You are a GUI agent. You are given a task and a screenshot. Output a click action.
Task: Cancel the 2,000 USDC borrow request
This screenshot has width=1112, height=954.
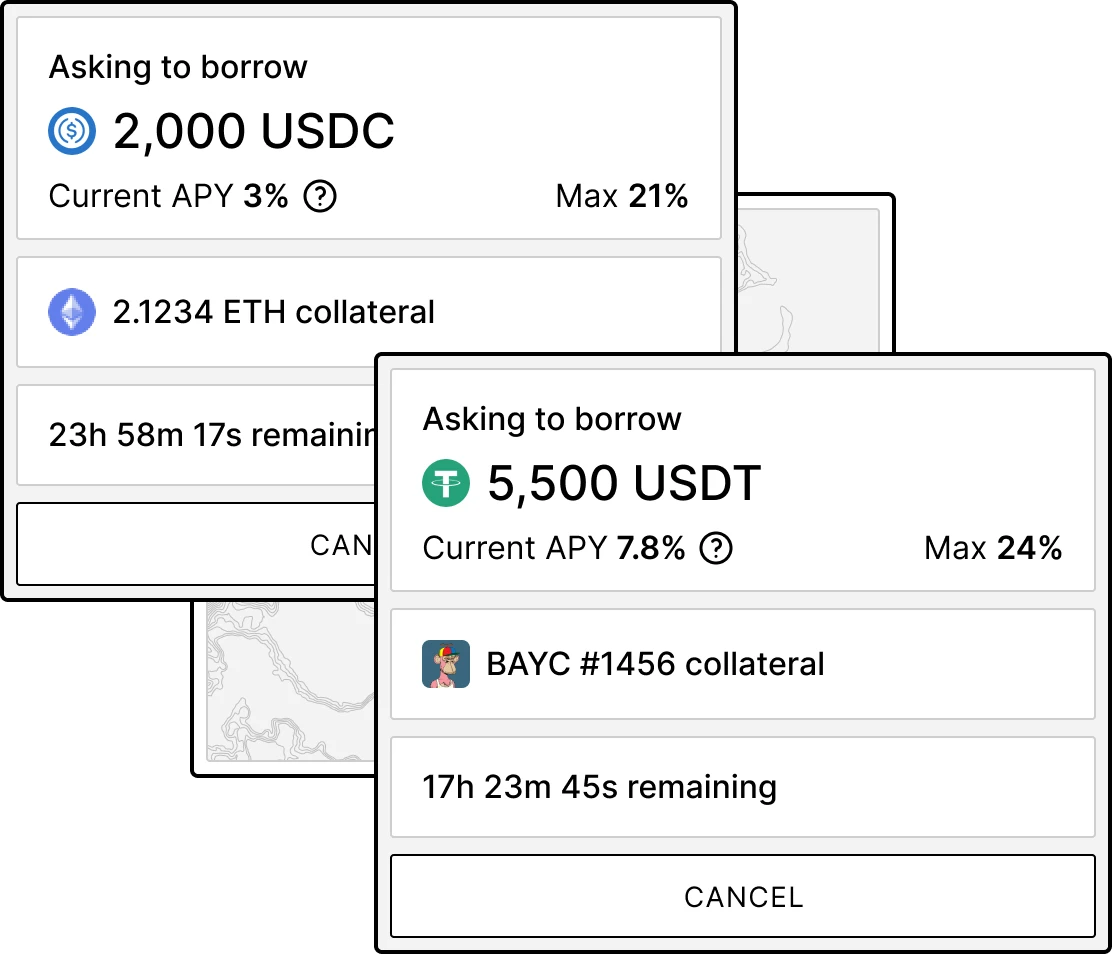click(196, 545)
